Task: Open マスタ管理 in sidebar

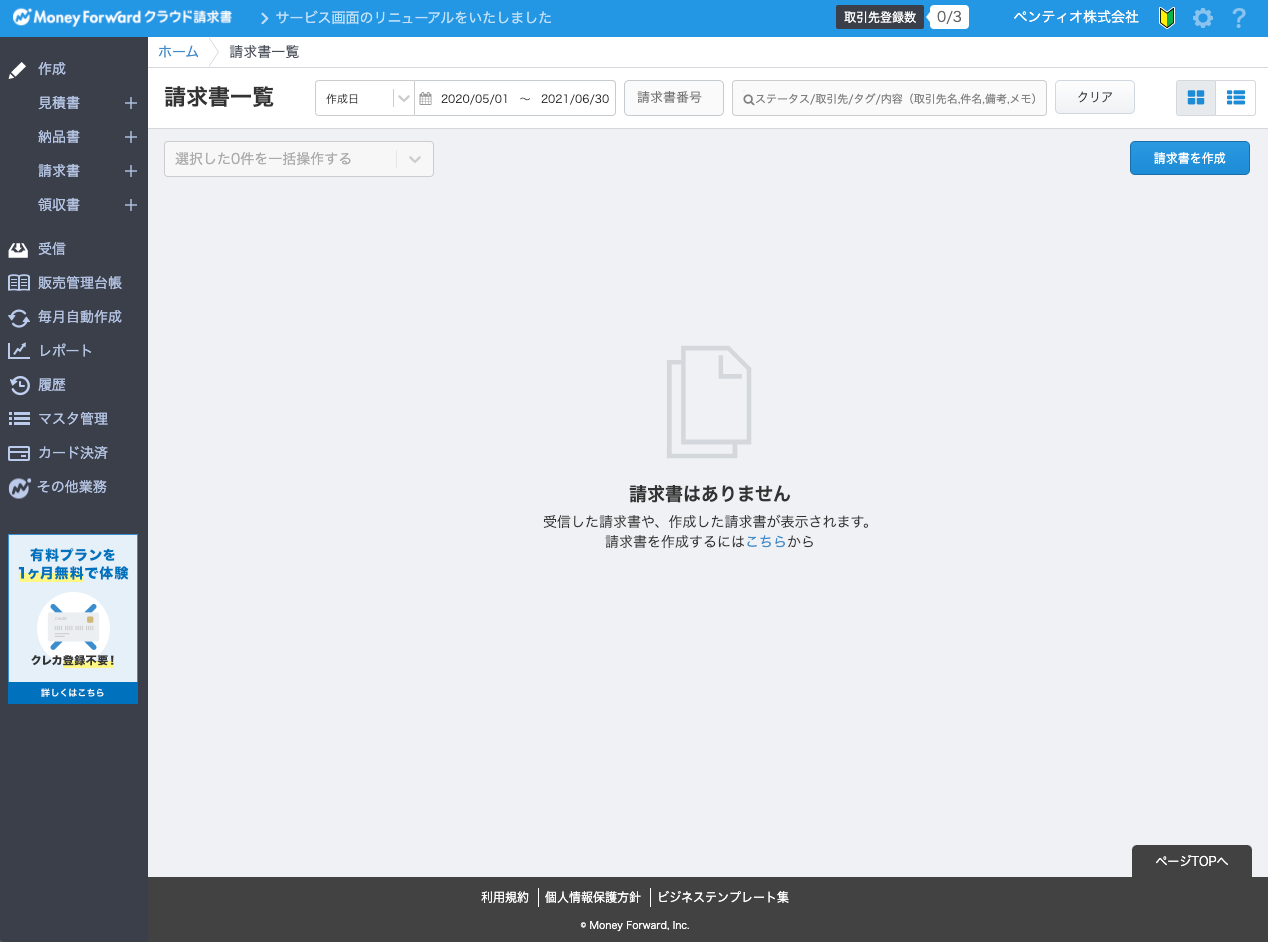Action: coord(73,419)
